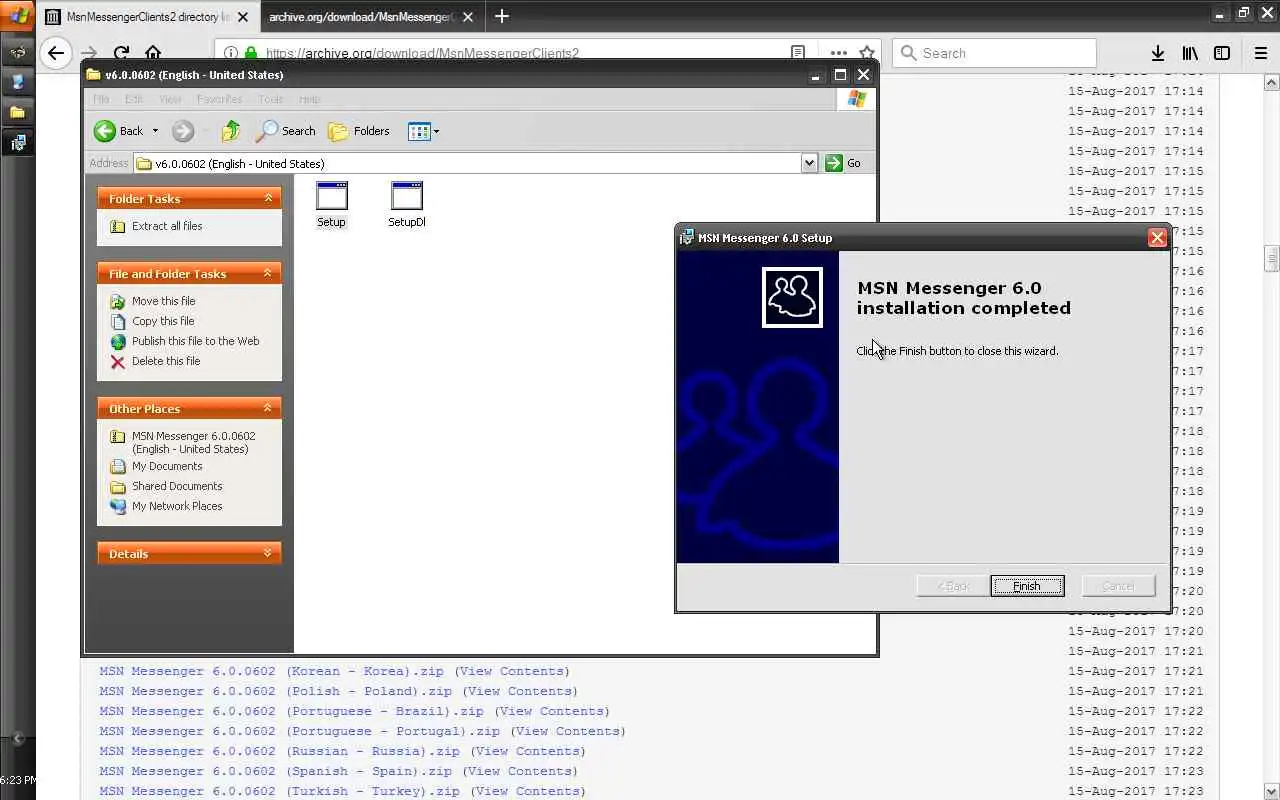Click the Windows Start logo icon

click(18, 15)
